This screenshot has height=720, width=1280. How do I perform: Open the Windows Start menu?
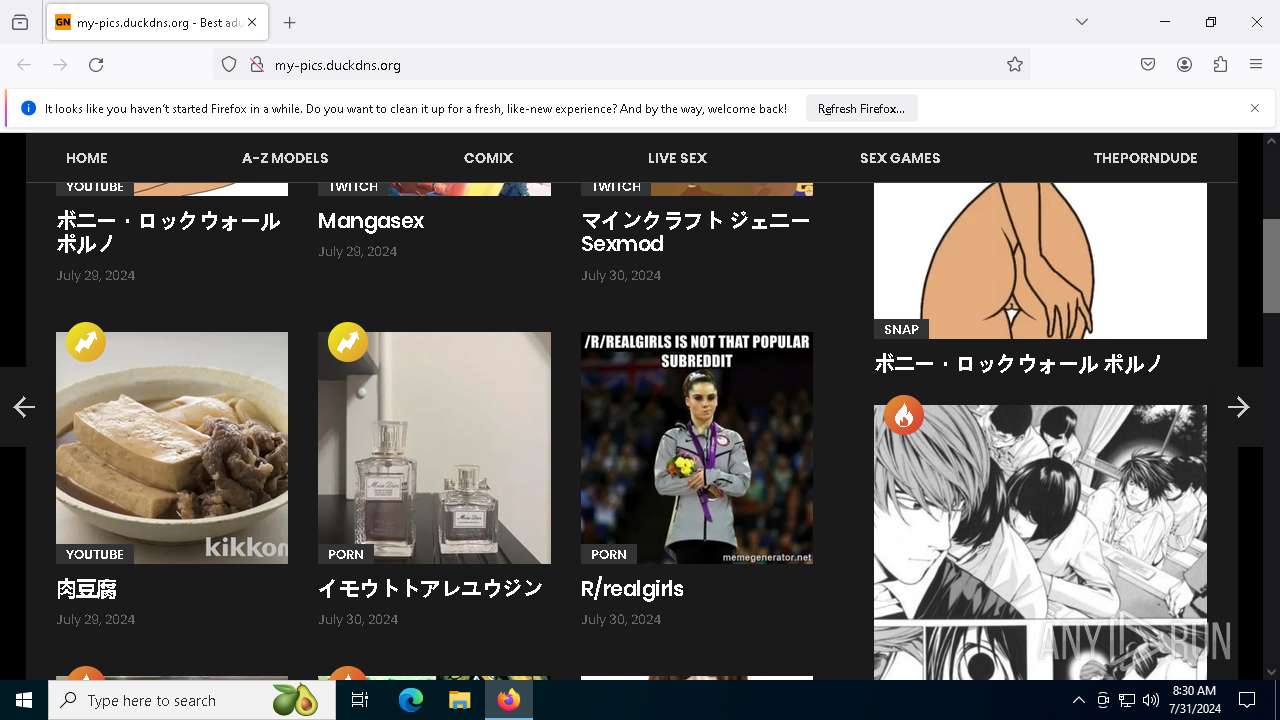point(24,700)
